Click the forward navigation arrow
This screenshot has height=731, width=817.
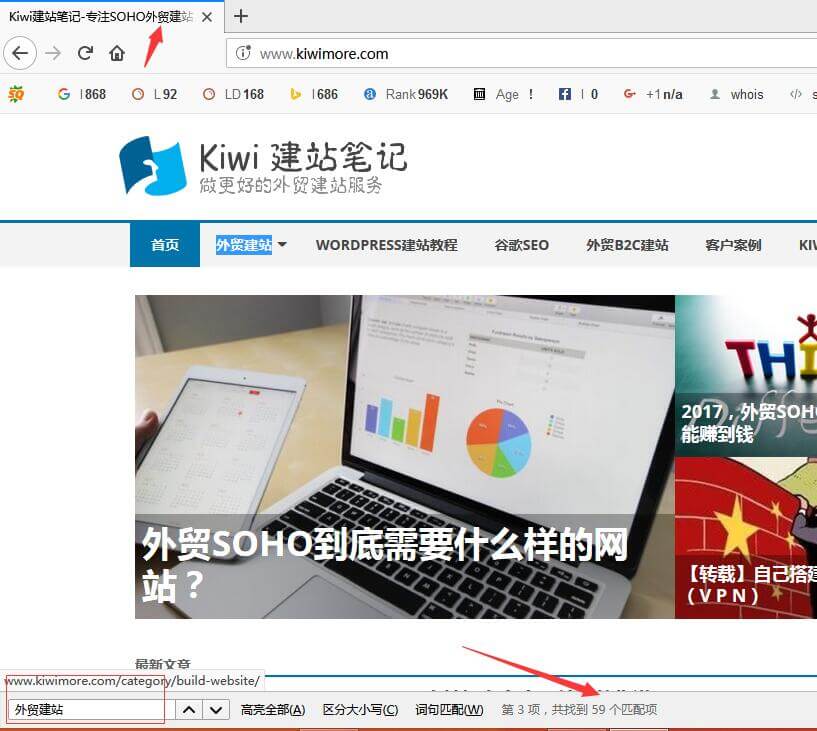point(53,53)
